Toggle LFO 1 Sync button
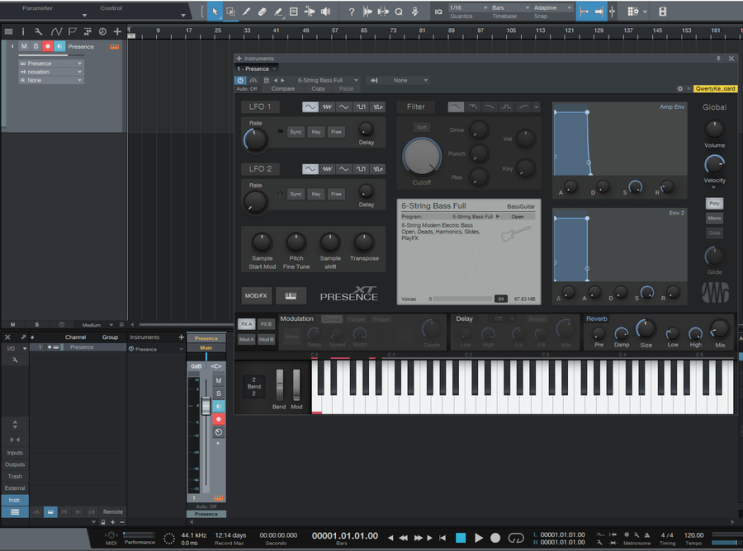743x551 pixels. coord(296,131)
